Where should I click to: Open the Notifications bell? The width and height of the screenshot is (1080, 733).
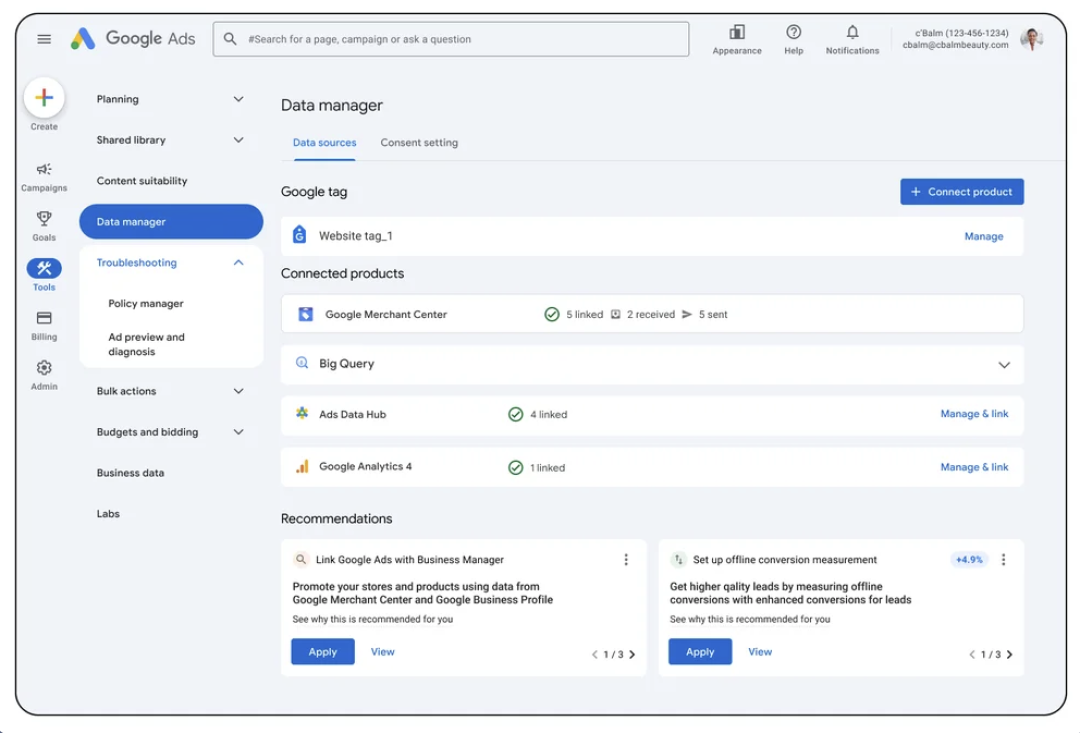(852, 32)
